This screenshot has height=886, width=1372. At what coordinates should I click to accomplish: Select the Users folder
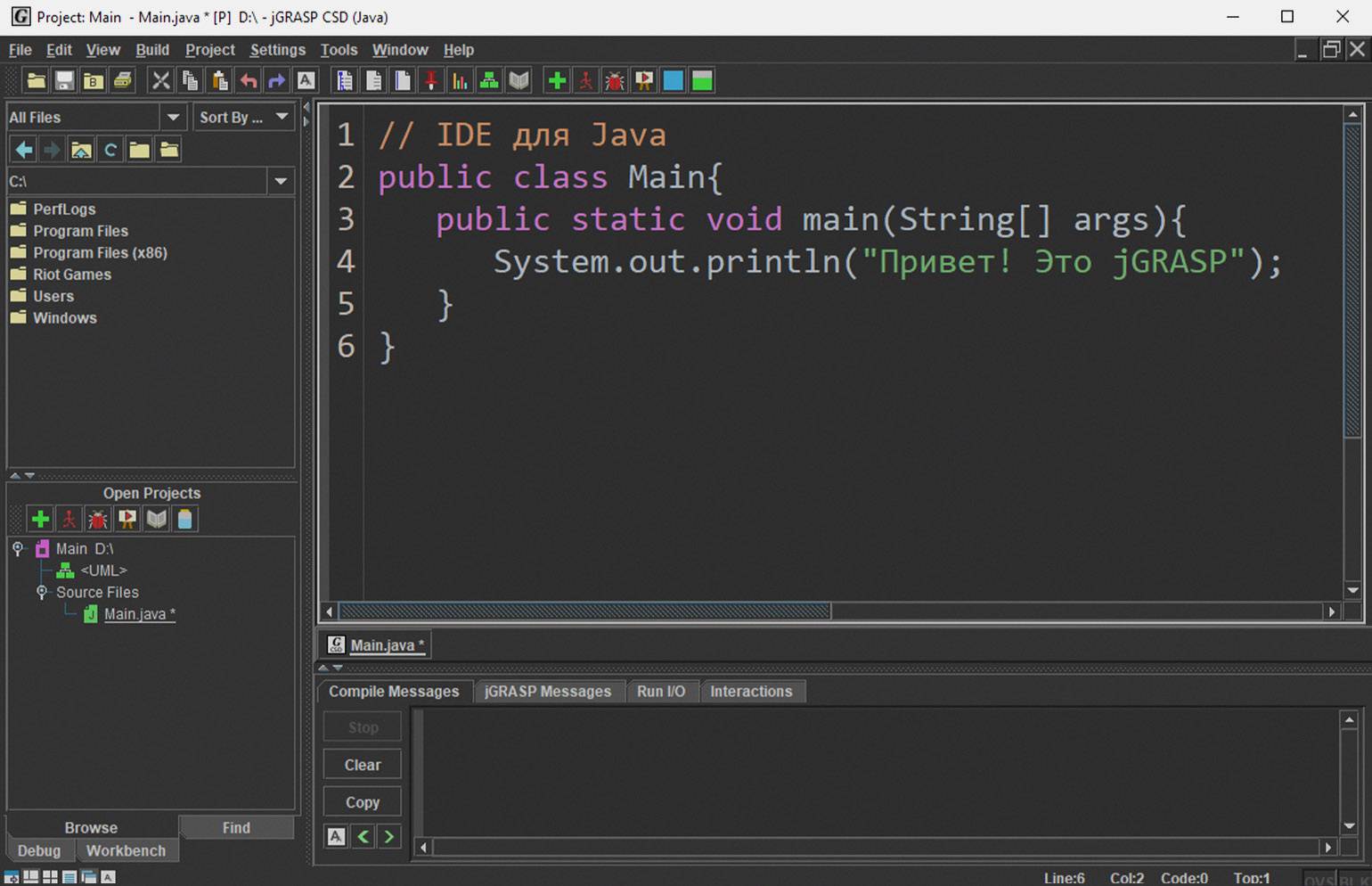[x=53, y=296]
